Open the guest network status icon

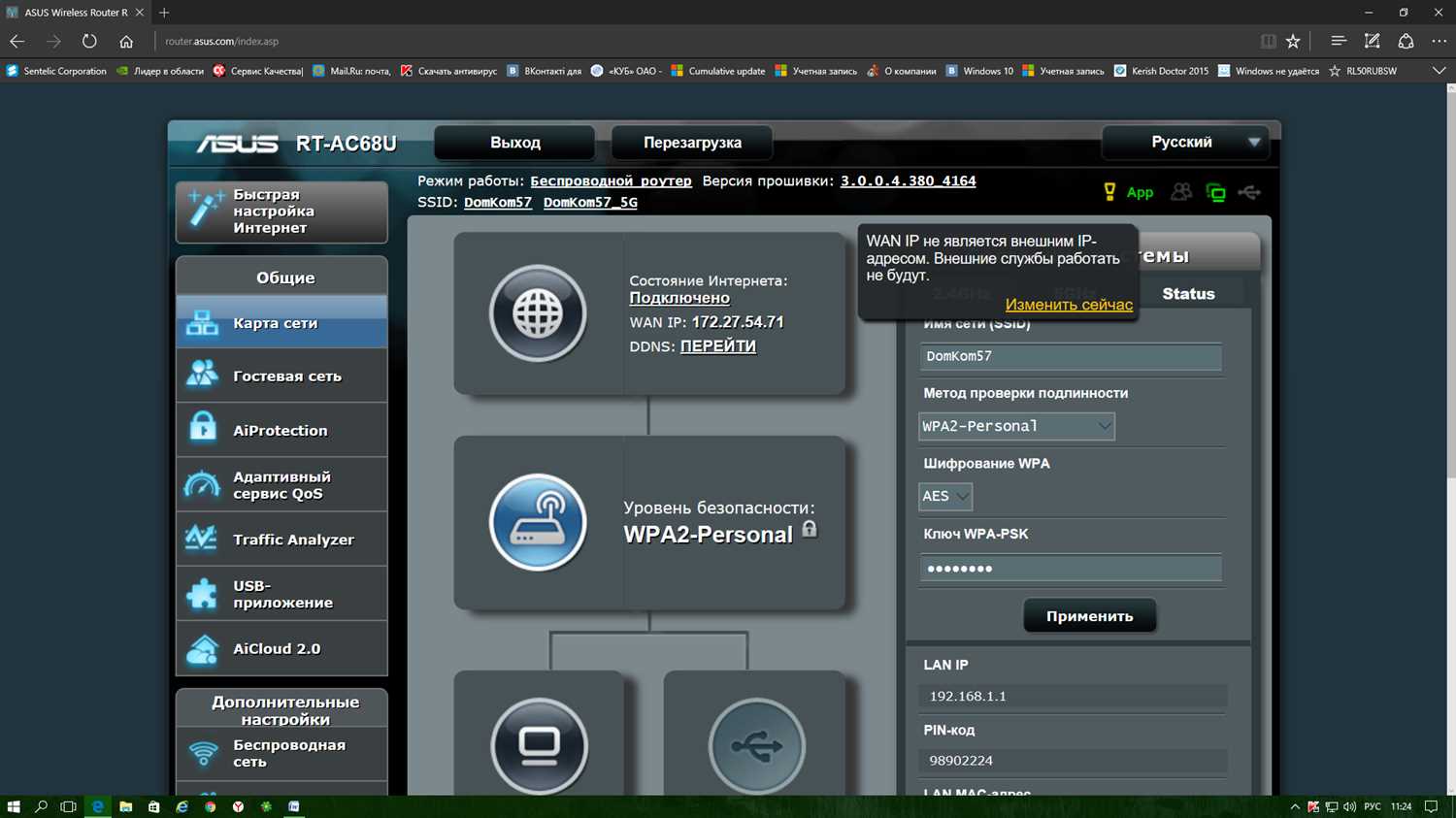pos(1181,192)
